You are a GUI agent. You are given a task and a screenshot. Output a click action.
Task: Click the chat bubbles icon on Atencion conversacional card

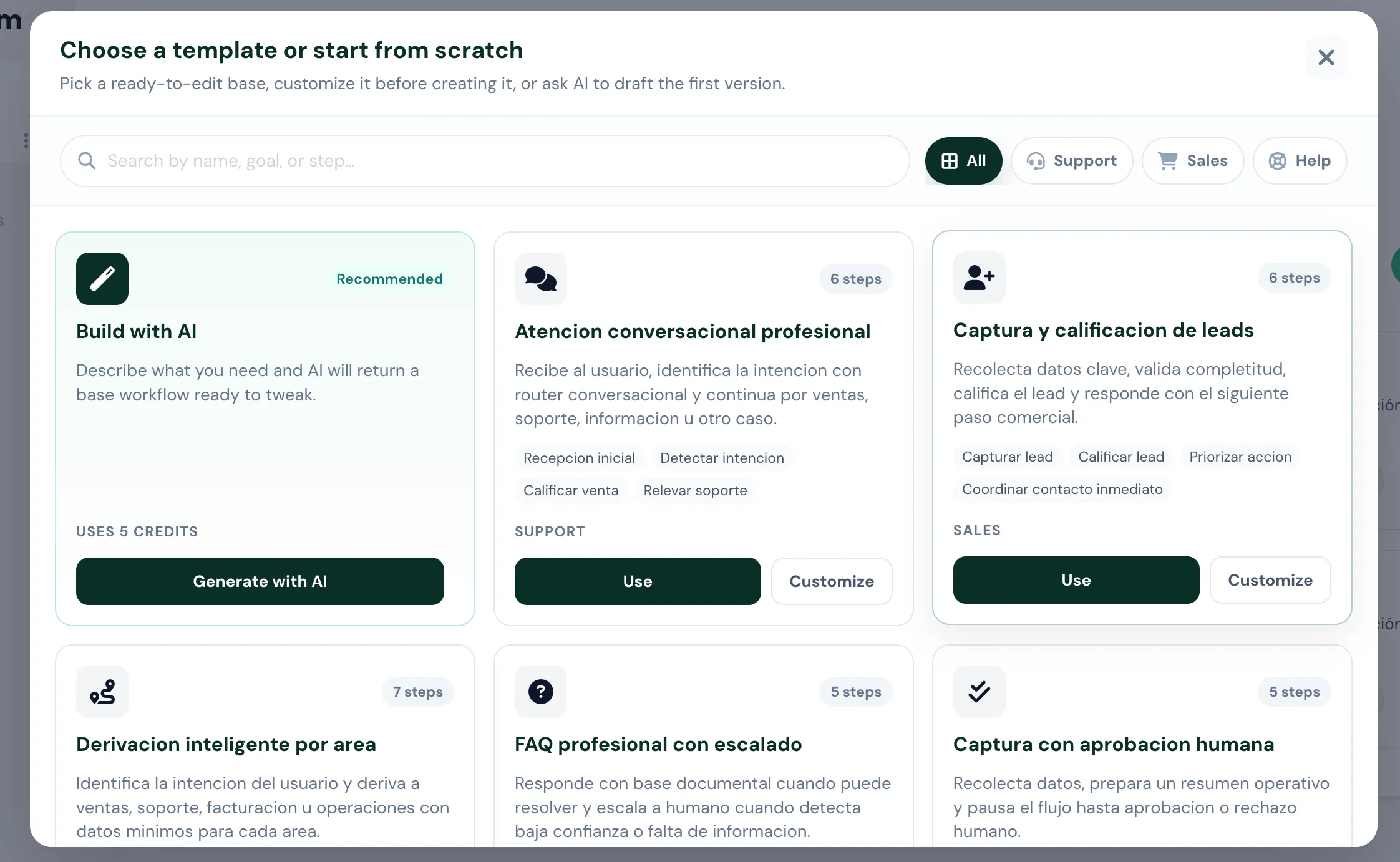click(541, 279)
